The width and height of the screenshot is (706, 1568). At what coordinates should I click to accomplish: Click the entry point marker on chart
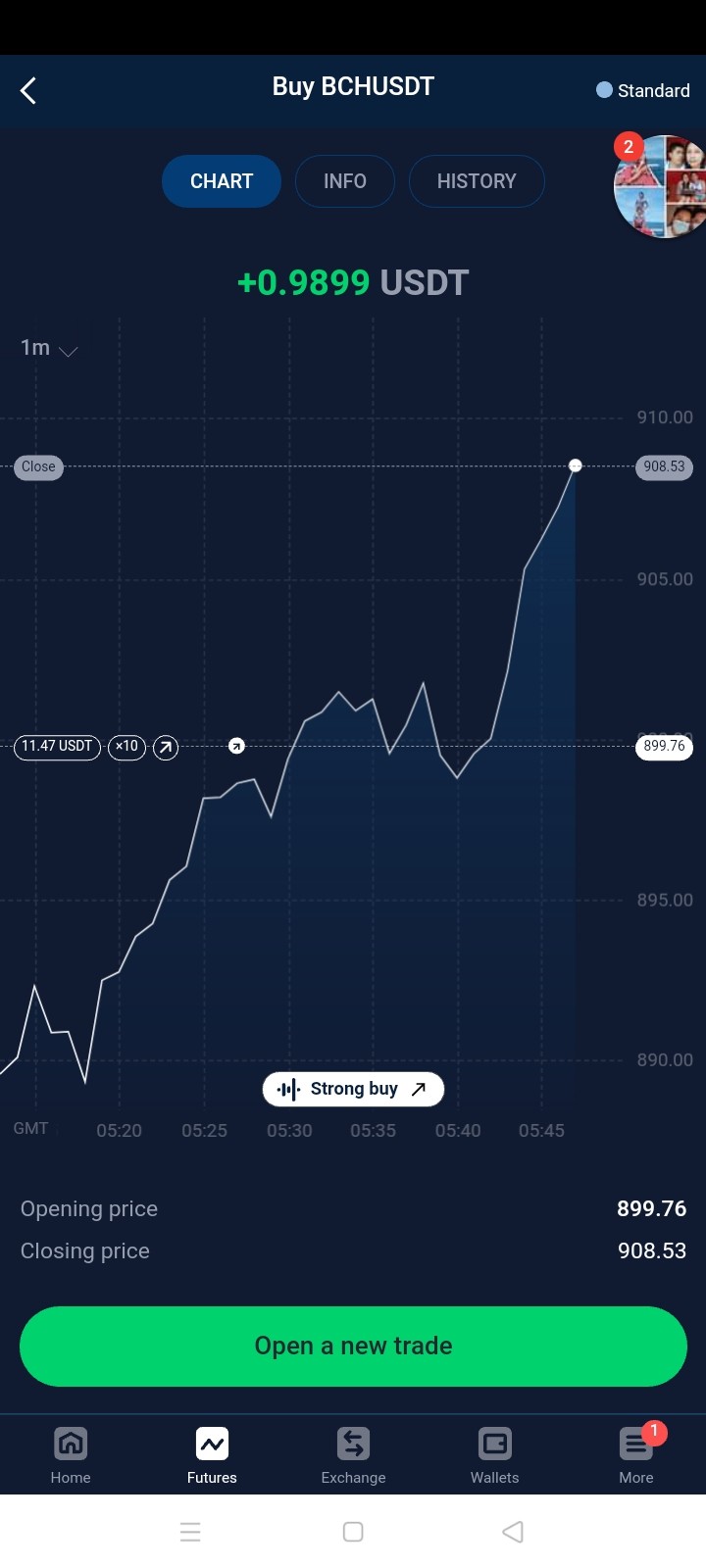(236, 747)
